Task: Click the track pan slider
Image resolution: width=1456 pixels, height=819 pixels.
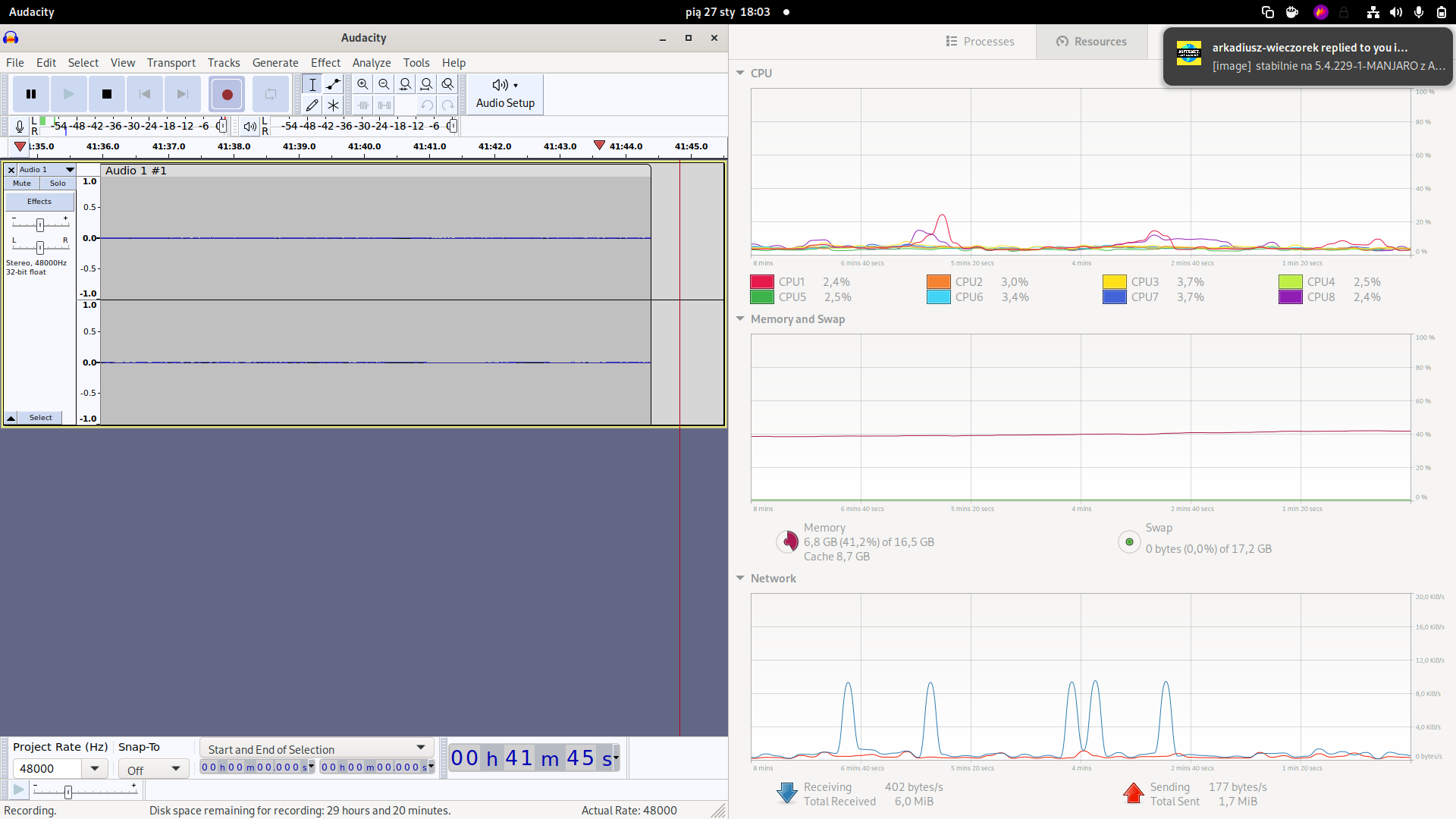Action: click(40, 247)
